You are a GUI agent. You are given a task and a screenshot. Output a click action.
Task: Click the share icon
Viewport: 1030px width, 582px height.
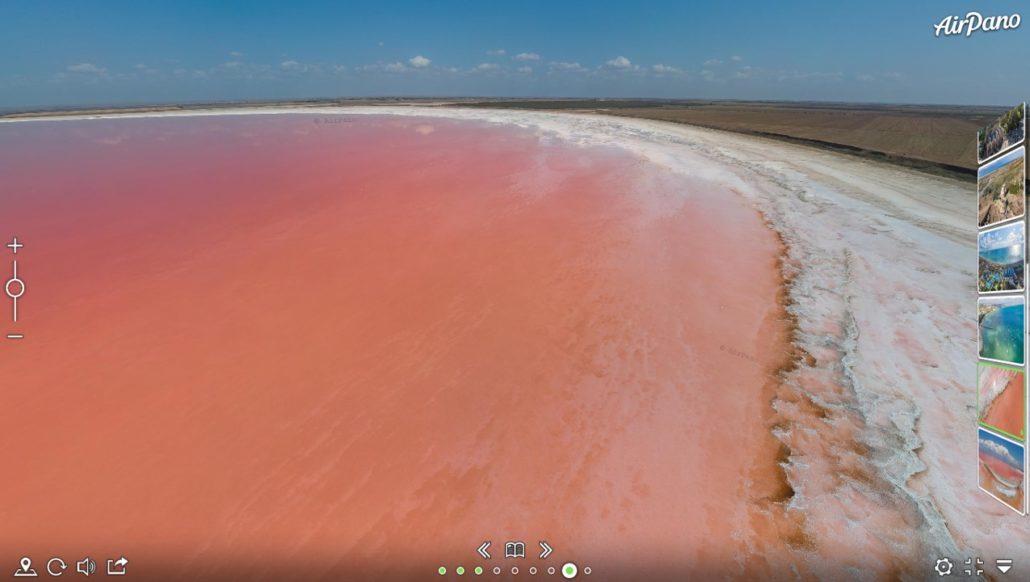(117, 566)
